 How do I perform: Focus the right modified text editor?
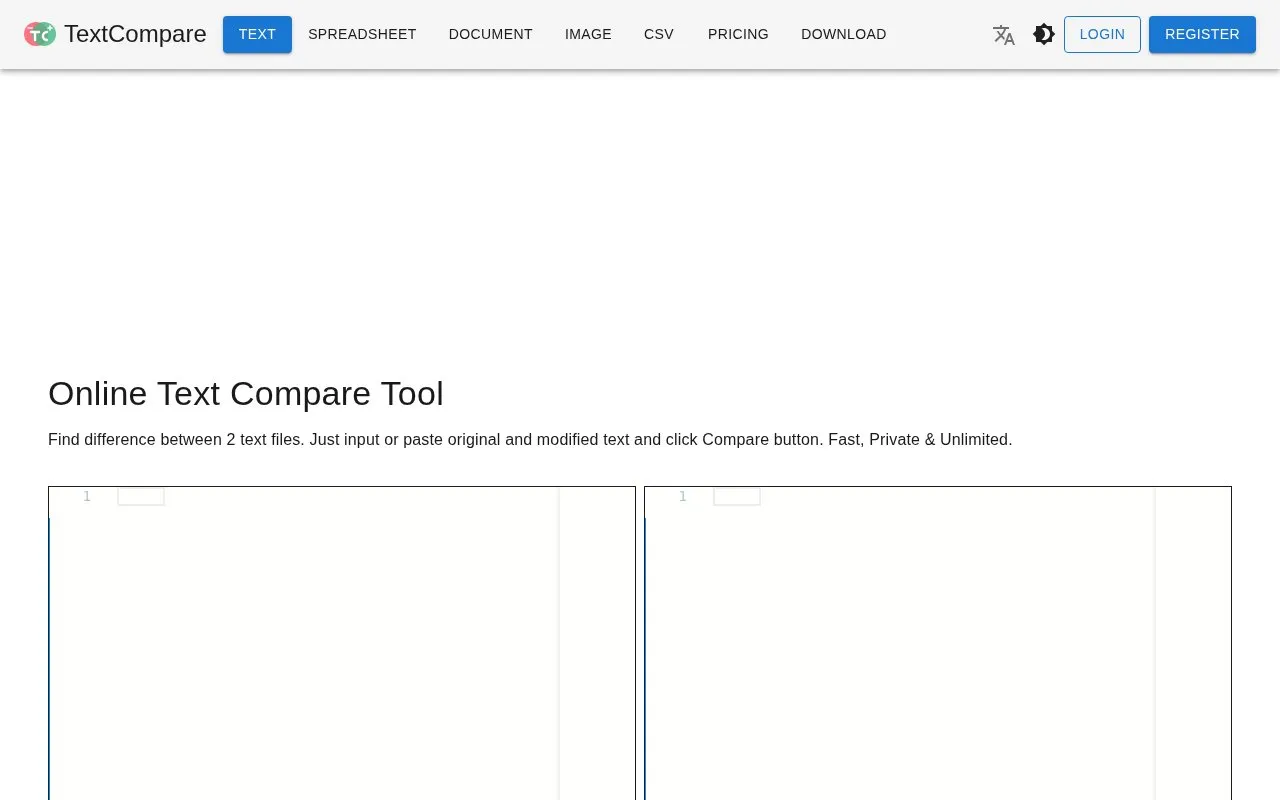point(938,643)
